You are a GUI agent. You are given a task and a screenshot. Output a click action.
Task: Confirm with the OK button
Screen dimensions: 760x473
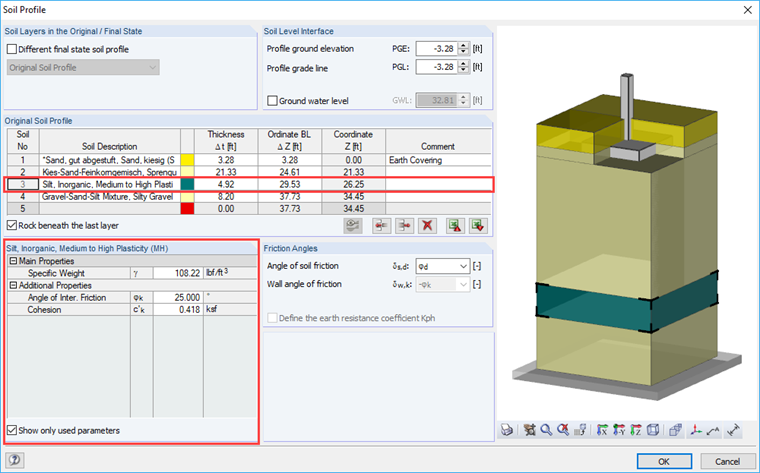pos(664,461)
